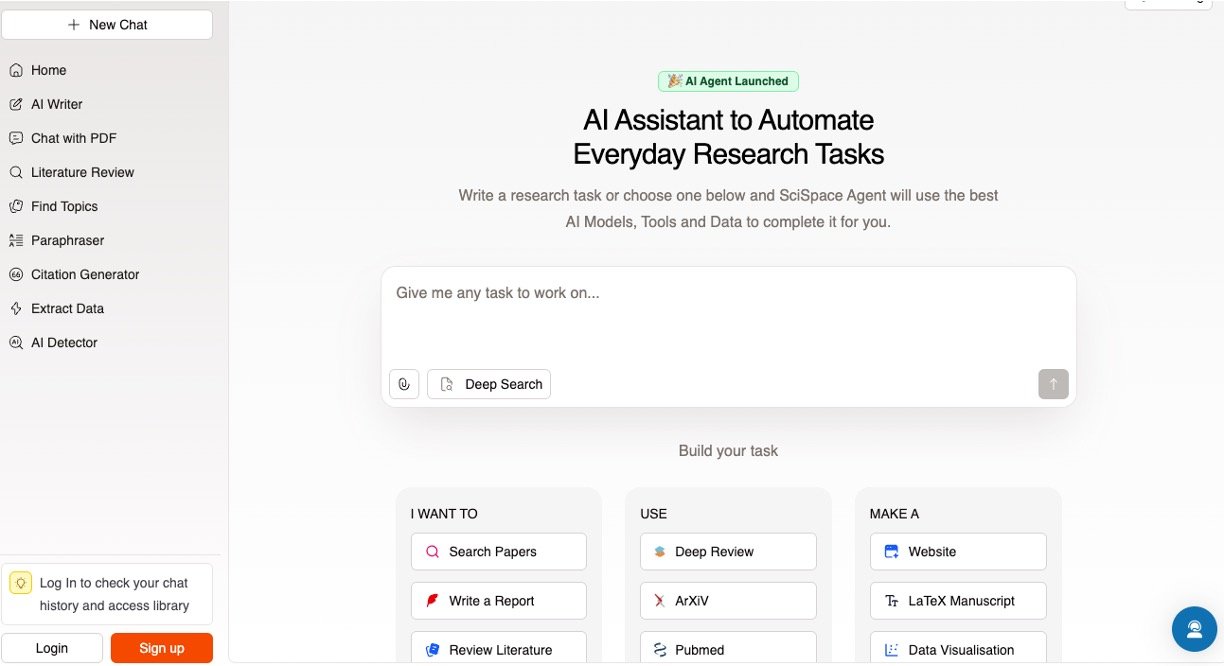The image size is (1224, 666).
Task: Click the orange Sign up button
Action: point(162,648)
